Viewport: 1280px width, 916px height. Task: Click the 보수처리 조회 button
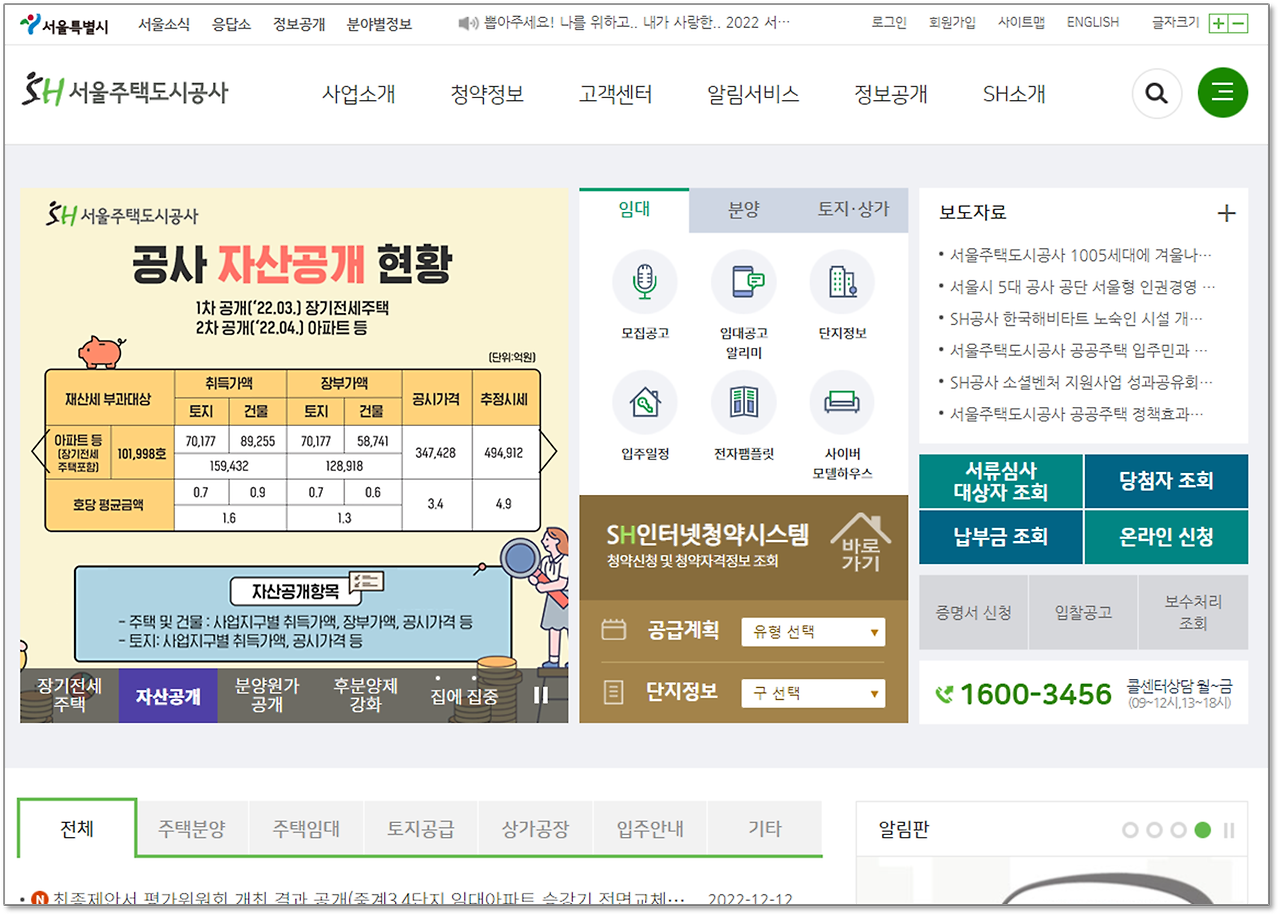1193,612
